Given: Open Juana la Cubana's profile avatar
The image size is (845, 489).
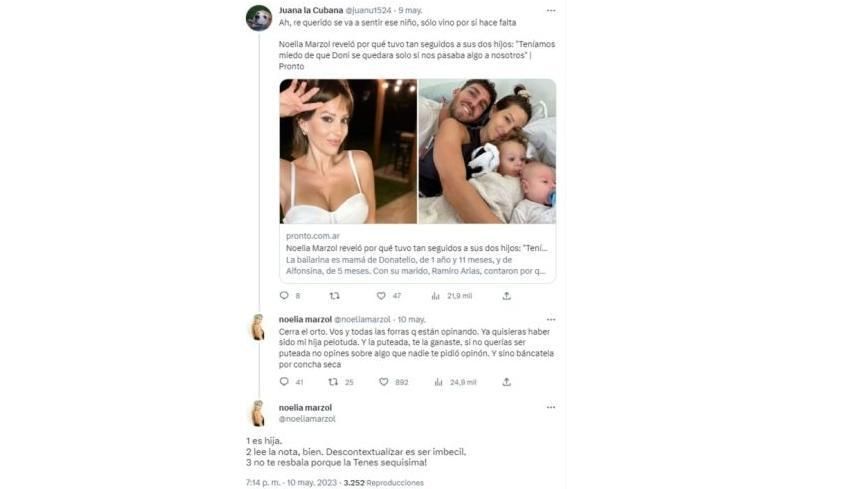Looking at the screenshot, I should pyautogui.click(x=259, y=18).
